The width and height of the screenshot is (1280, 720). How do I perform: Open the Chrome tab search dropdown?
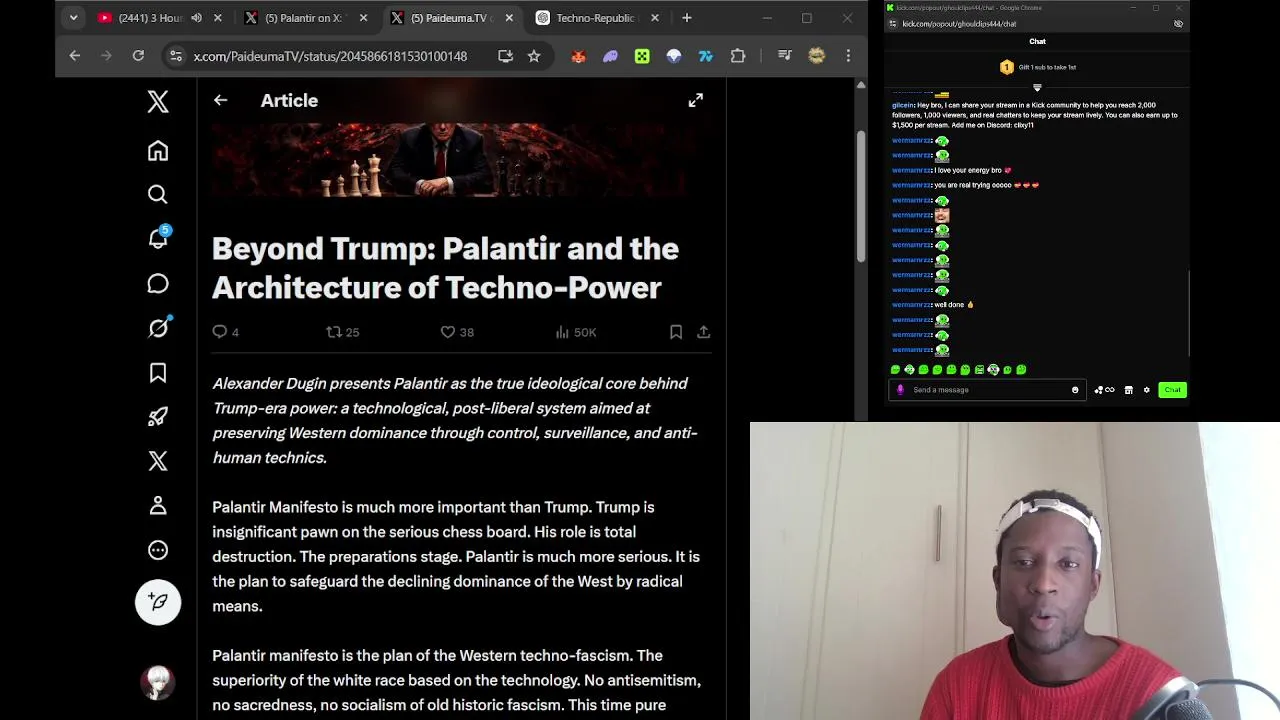point(73,18)
